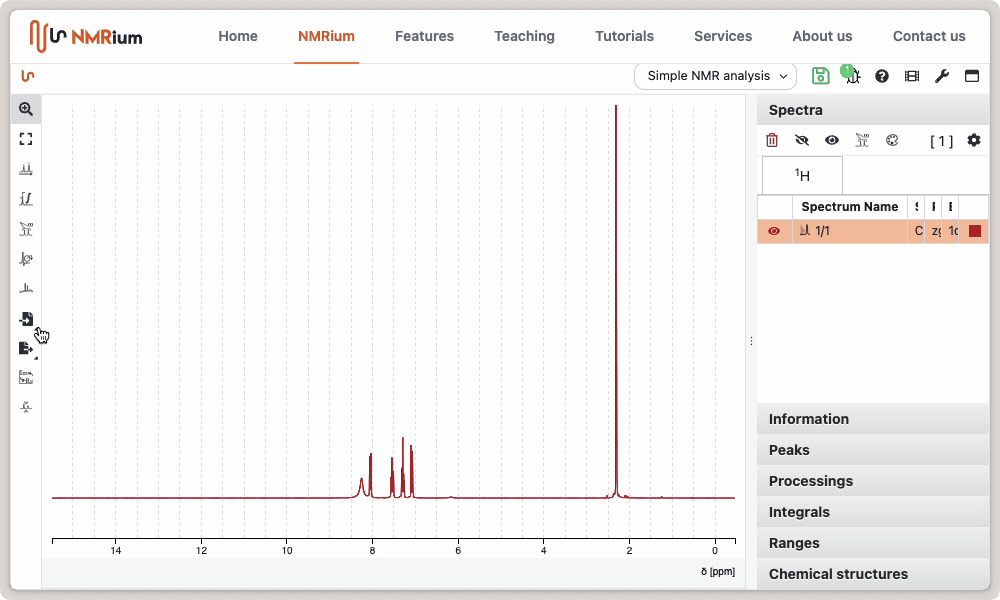
Task: Delete spectrum using red trash icon
Action: coord(772,141)
